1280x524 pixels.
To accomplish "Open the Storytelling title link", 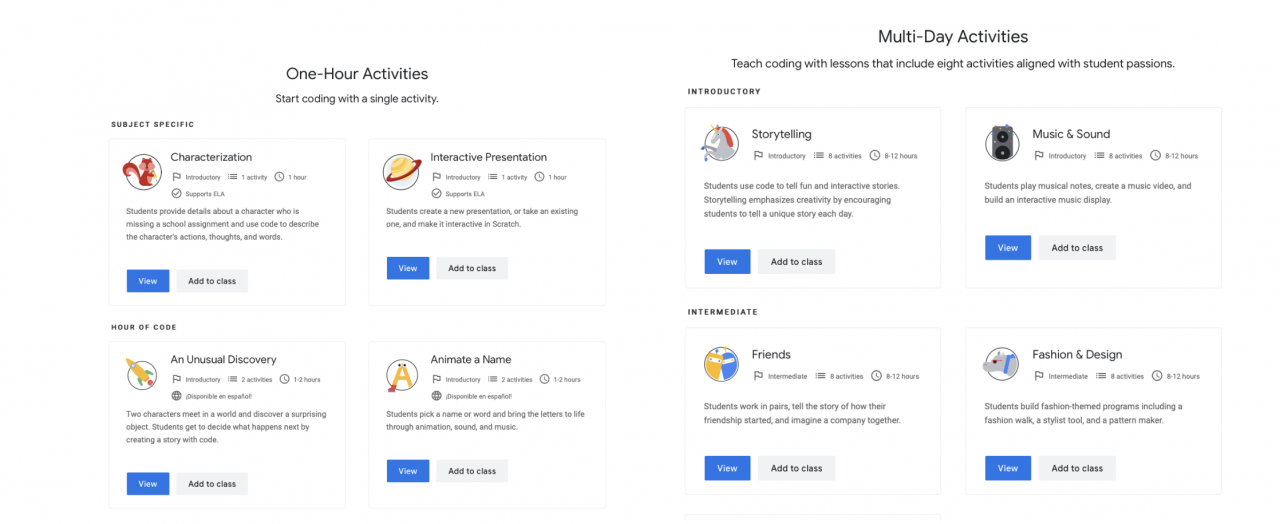I will pos(782,134).
